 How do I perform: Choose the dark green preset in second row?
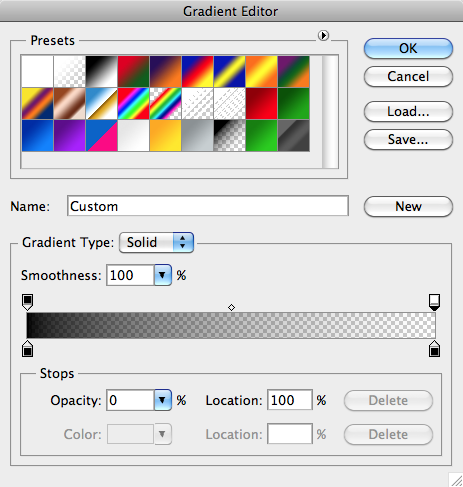(293, 103)
